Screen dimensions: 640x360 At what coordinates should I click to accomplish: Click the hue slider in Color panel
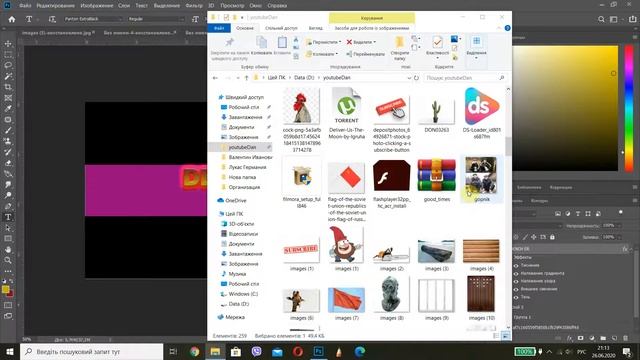point(629,108)
